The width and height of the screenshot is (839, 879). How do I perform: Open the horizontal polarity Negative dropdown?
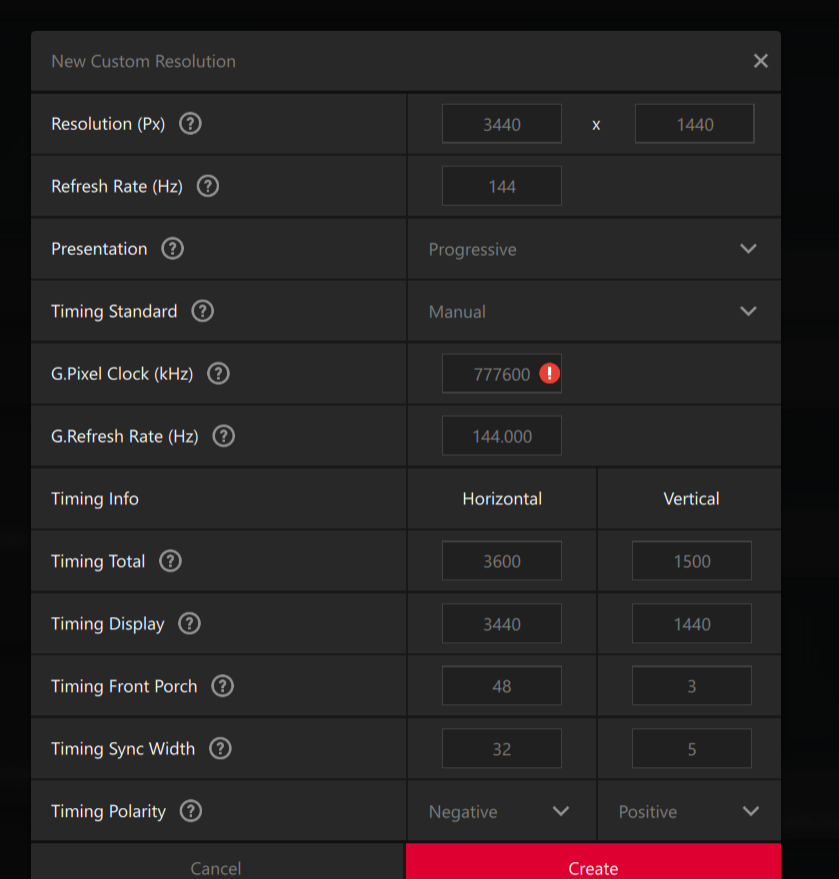(501, 811)
